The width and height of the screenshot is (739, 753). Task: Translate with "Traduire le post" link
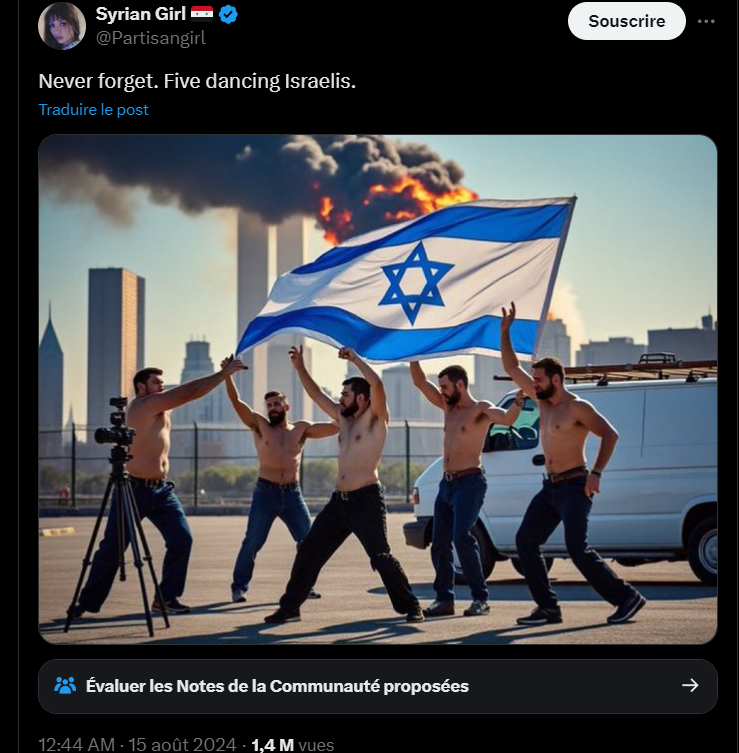pyautogui.click(x=93, y=109)
